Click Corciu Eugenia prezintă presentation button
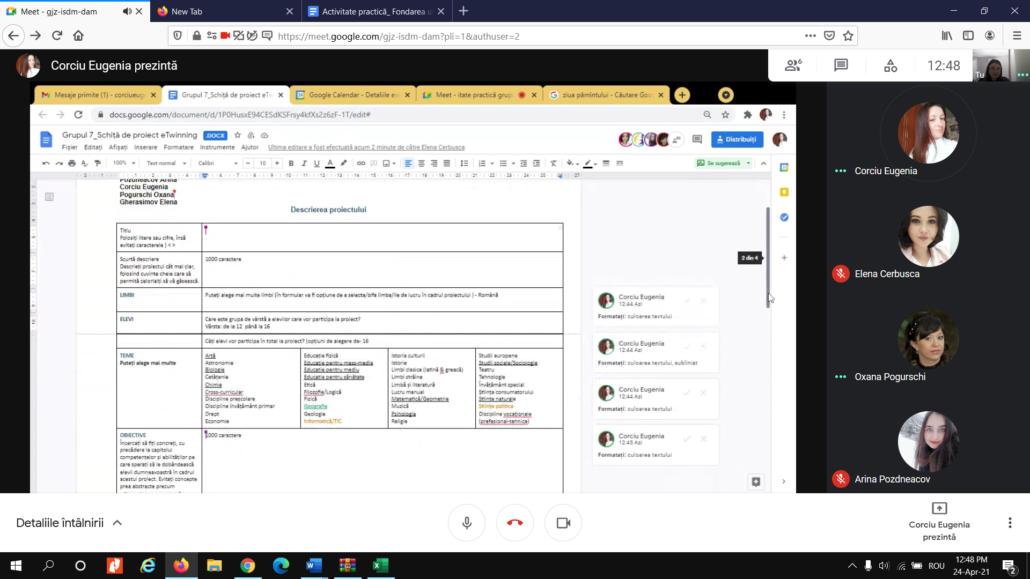The height and width of the screenshot is (579, 1030). (x=938, y=522)
